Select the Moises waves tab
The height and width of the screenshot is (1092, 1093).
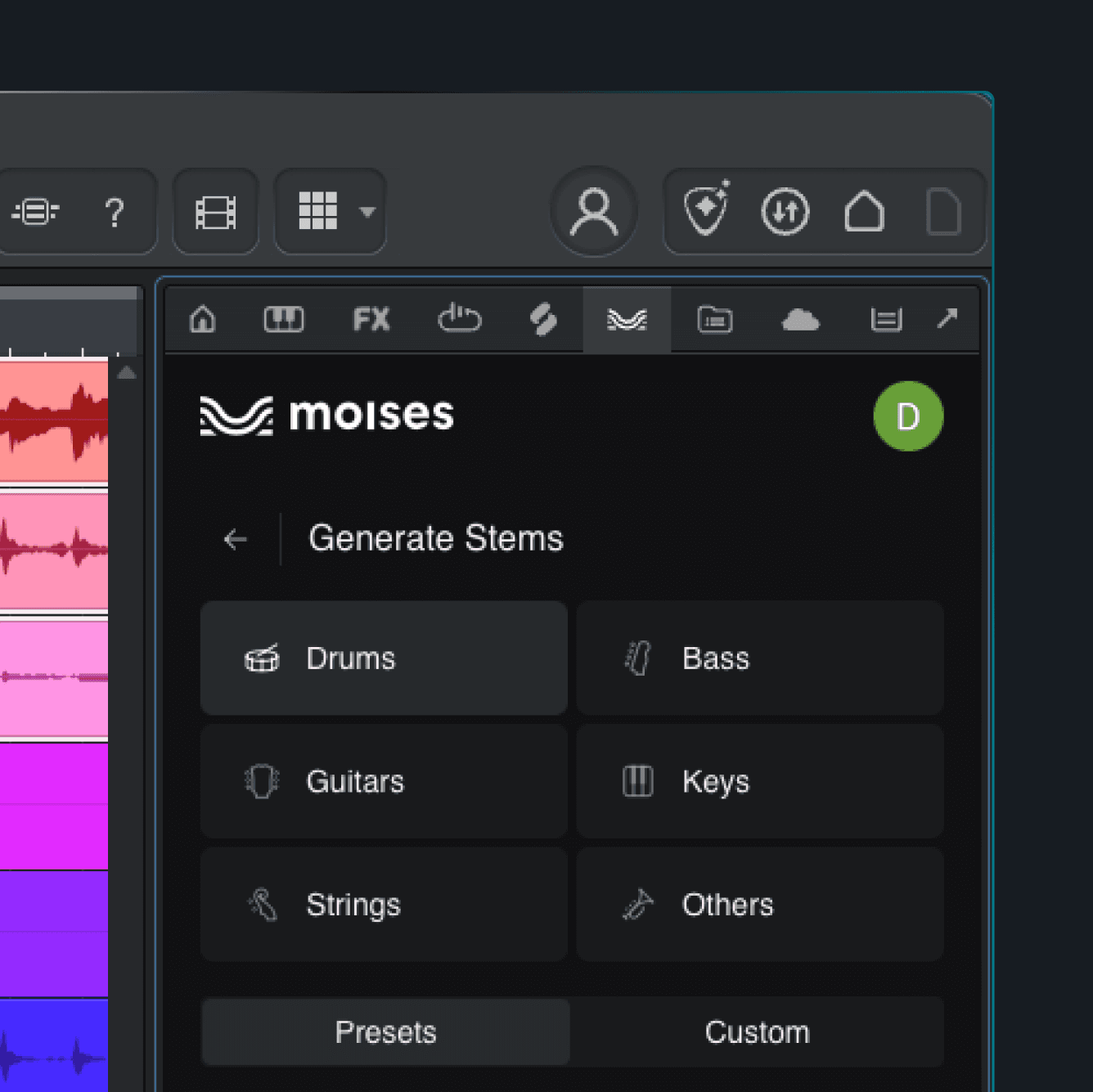[x=627, y=319]
